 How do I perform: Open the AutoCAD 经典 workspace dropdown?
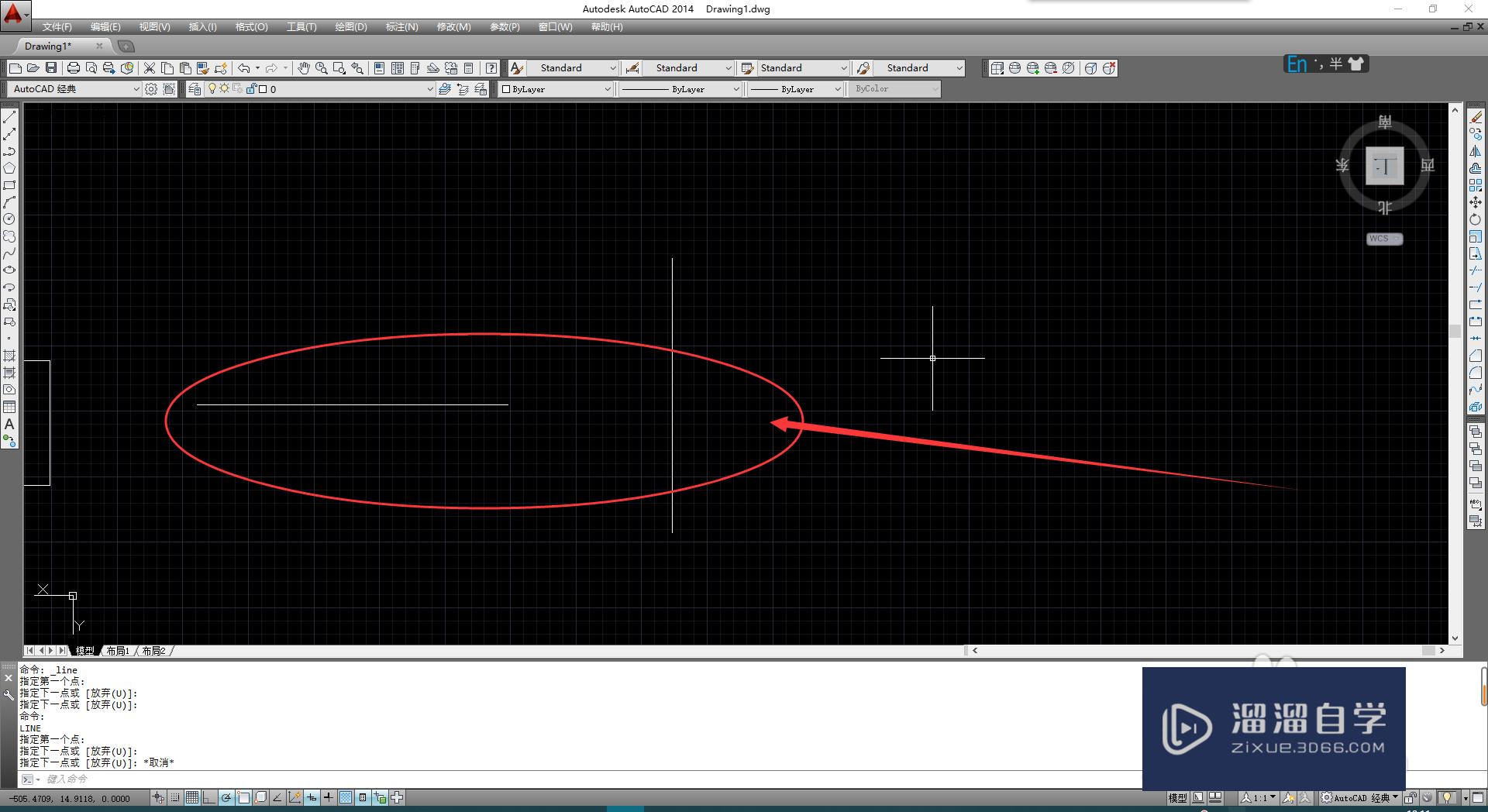pyautogui.click(x=74, y=89)
